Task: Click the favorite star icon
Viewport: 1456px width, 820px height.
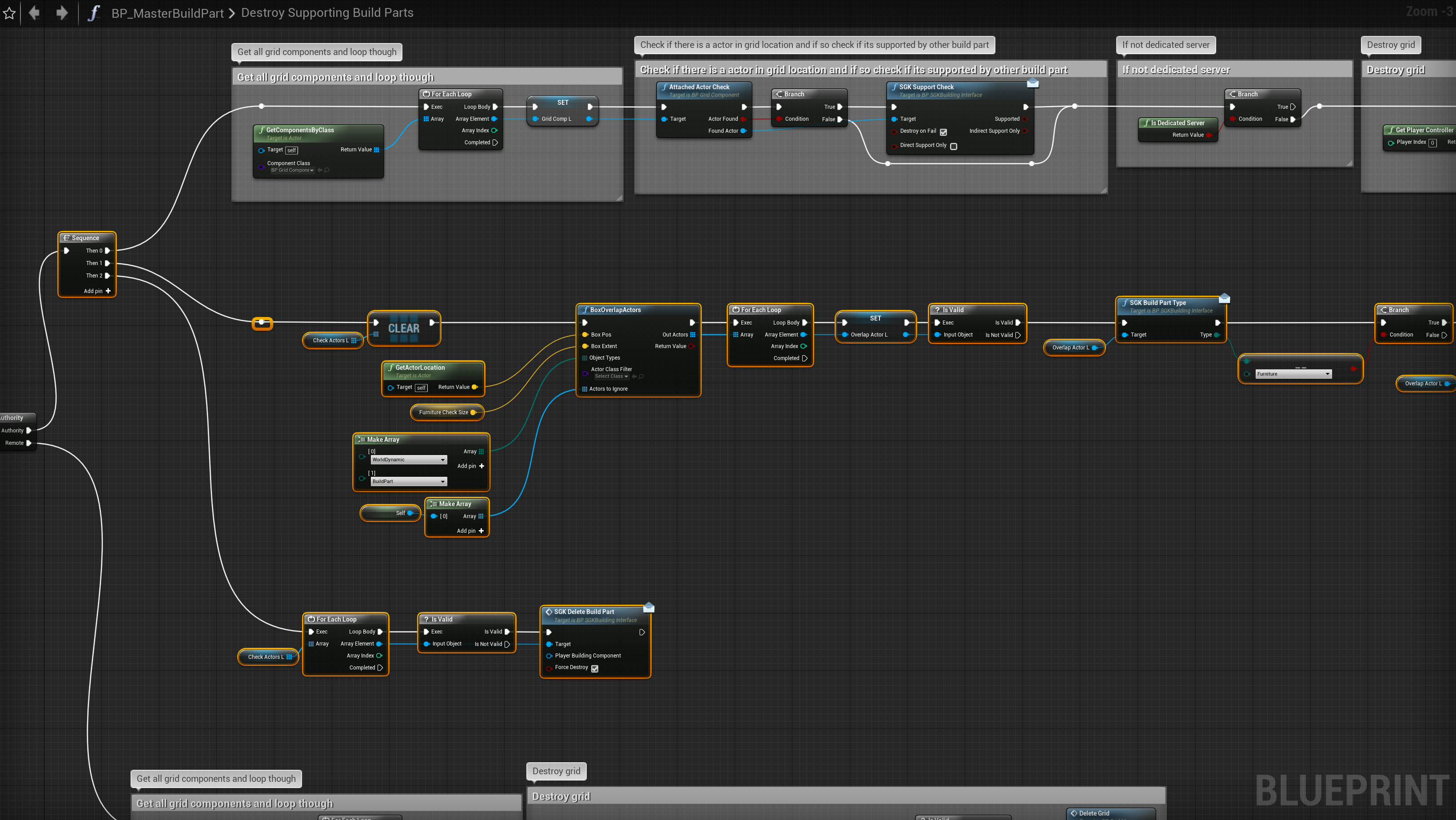Action: [x=10, y=13]
